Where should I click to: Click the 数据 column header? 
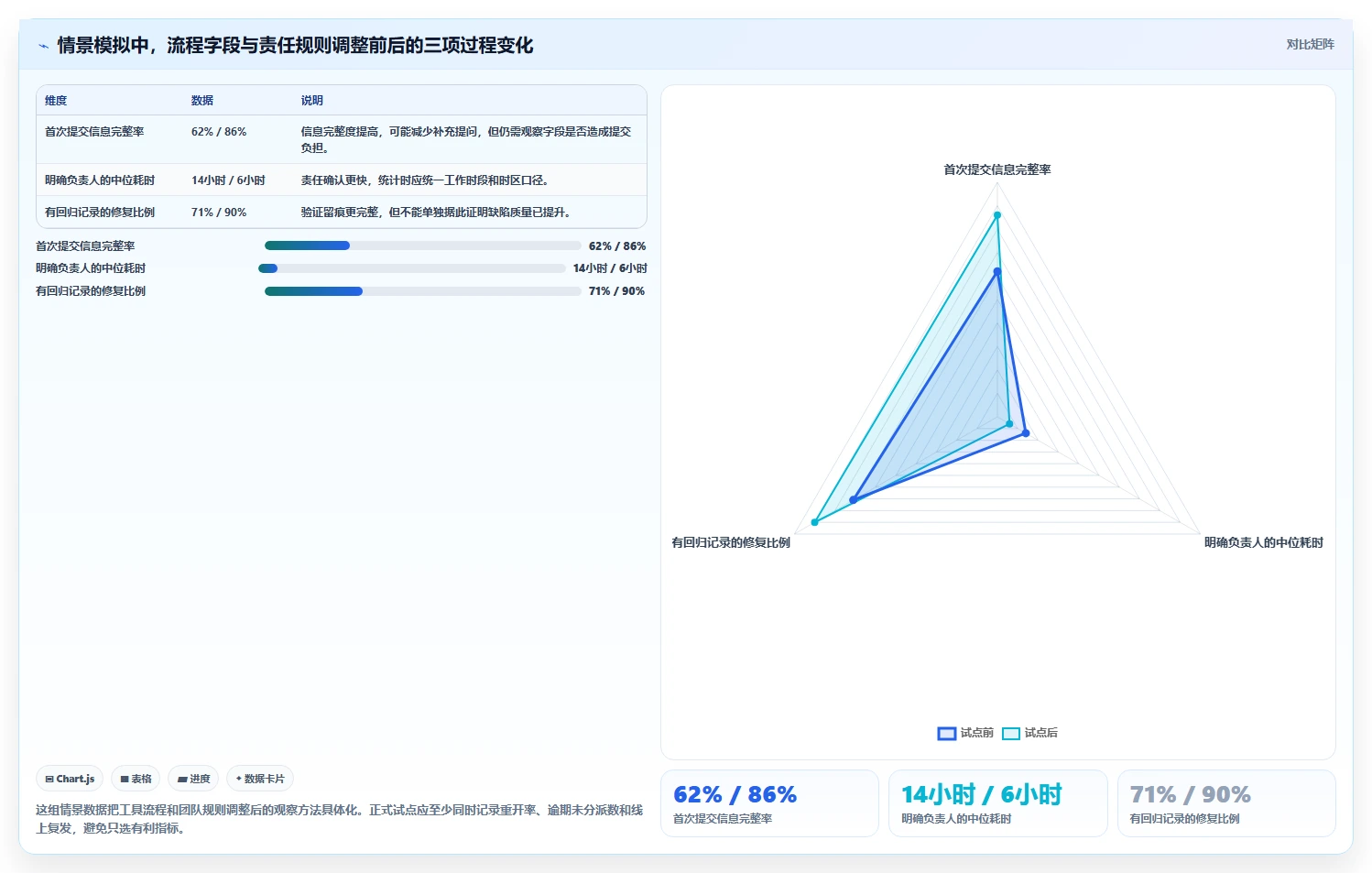point(202,101)
